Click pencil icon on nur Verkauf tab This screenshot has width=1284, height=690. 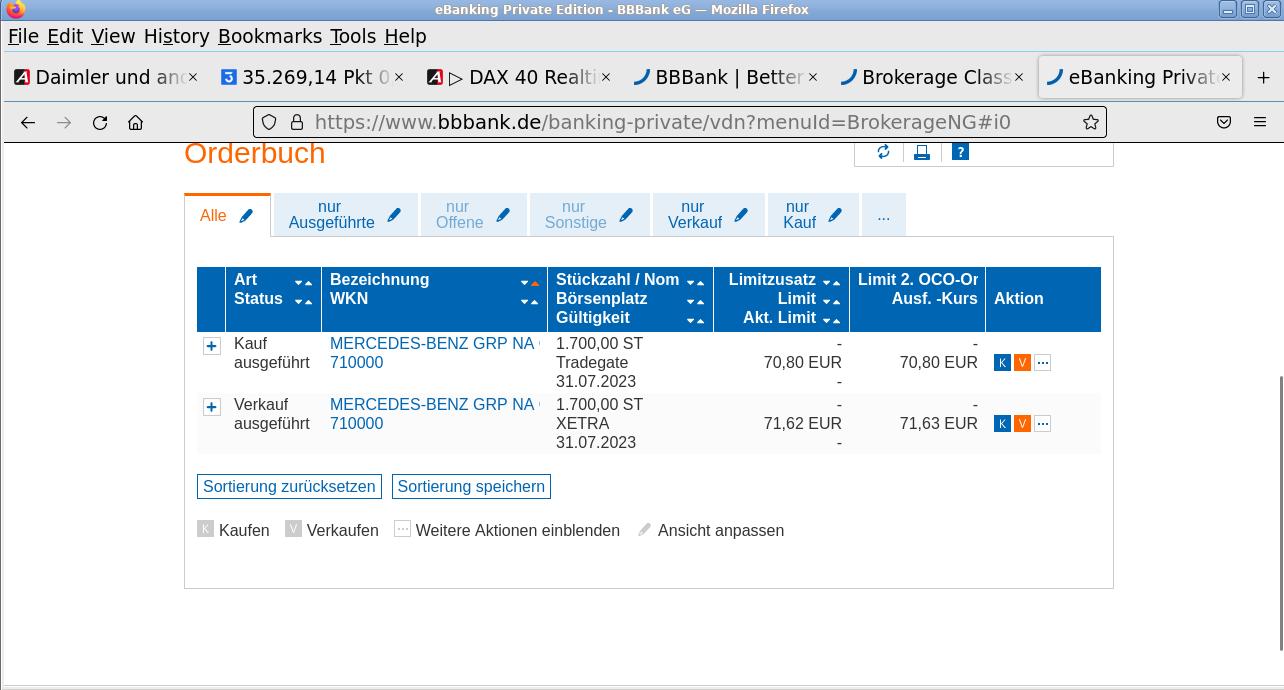tap(741, 215)
